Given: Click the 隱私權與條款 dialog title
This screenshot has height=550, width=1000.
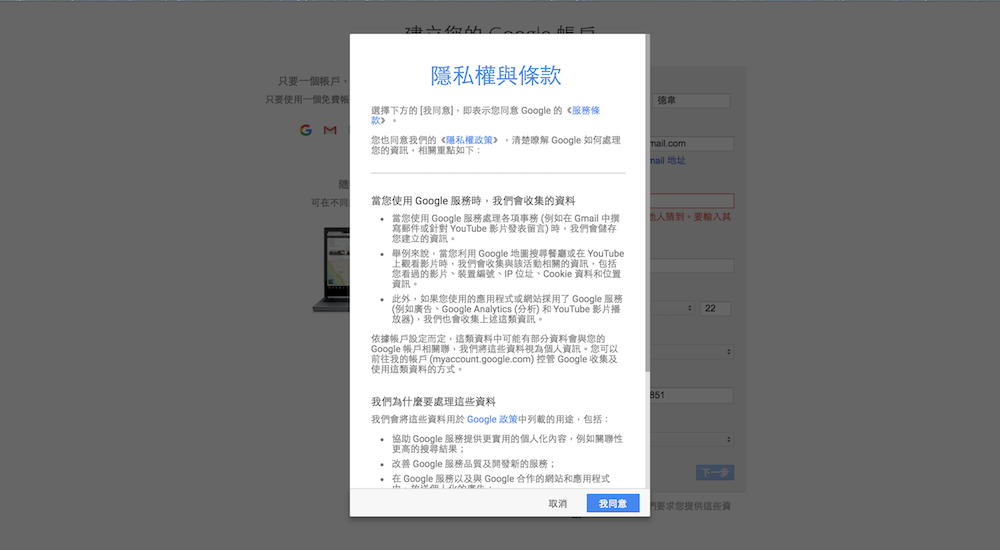Looking at the screenshot, I should 496,75.
